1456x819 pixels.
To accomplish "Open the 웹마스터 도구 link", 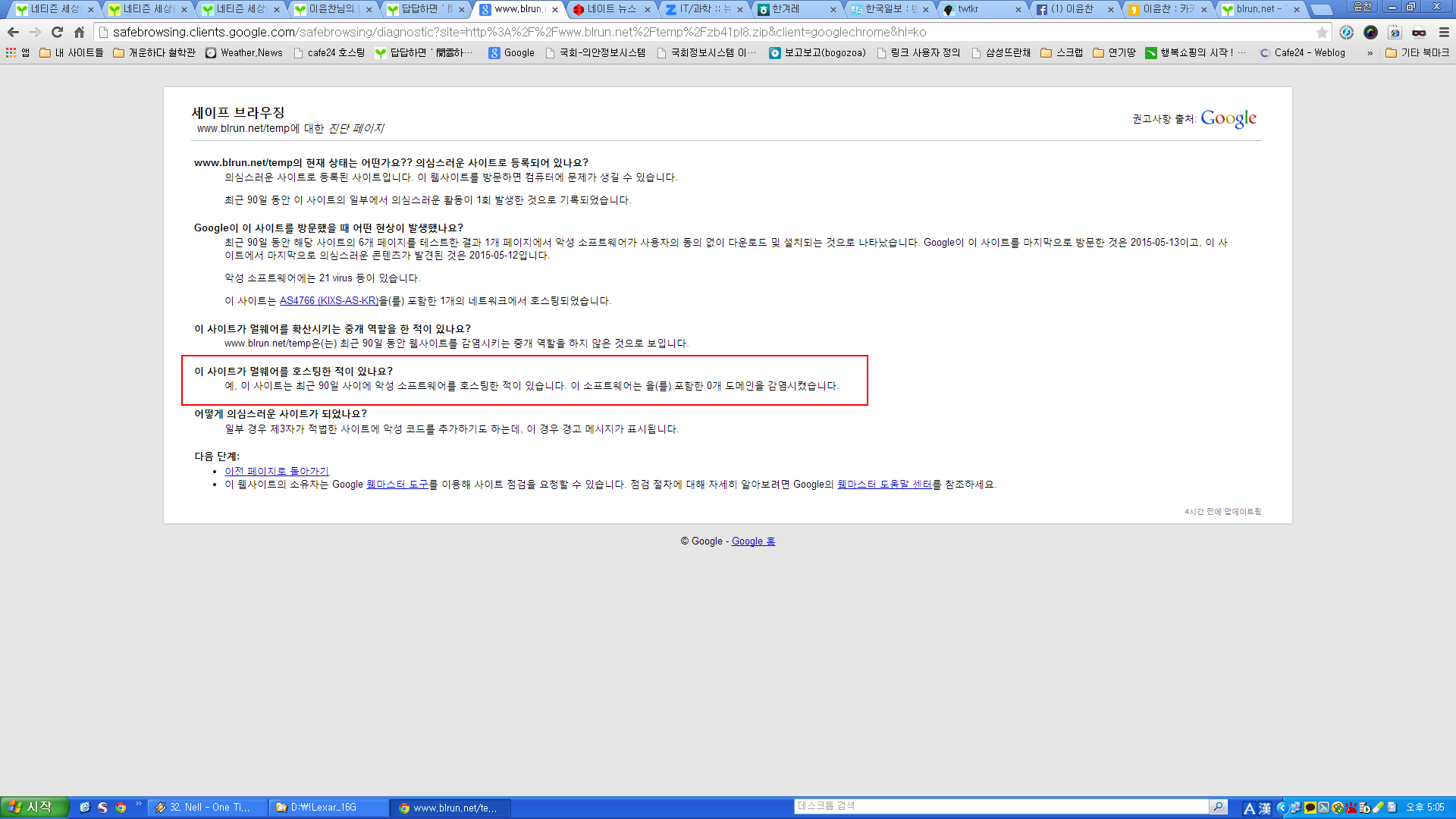I will coord(397,485).
